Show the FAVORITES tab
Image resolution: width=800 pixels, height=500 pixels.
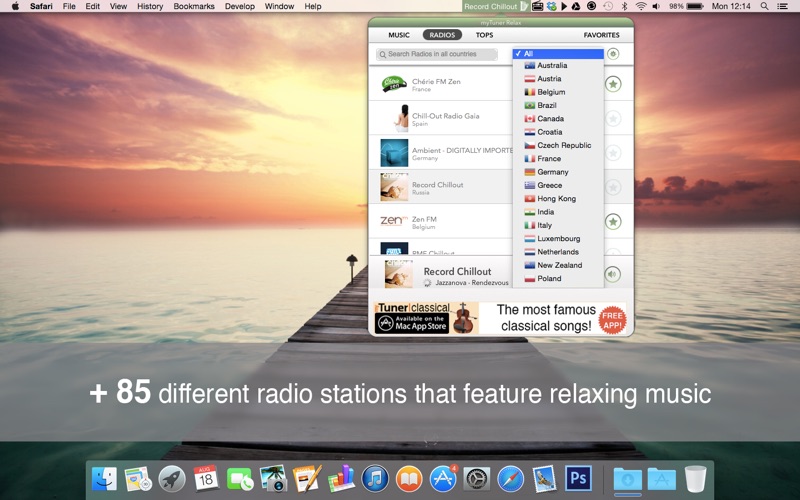(x=602, y=35)
